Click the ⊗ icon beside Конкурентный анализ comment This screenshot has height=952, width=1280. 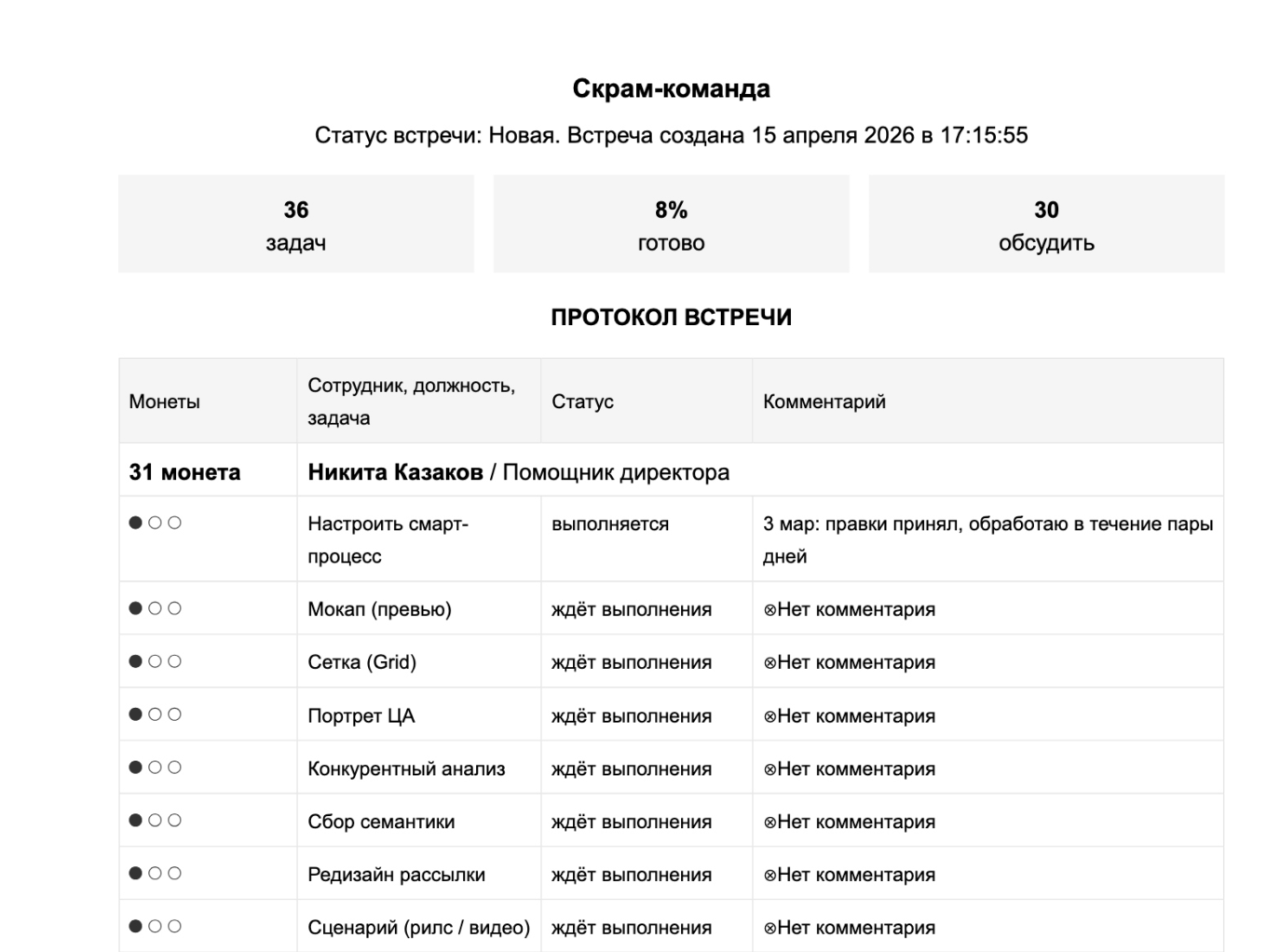(769, 769)
